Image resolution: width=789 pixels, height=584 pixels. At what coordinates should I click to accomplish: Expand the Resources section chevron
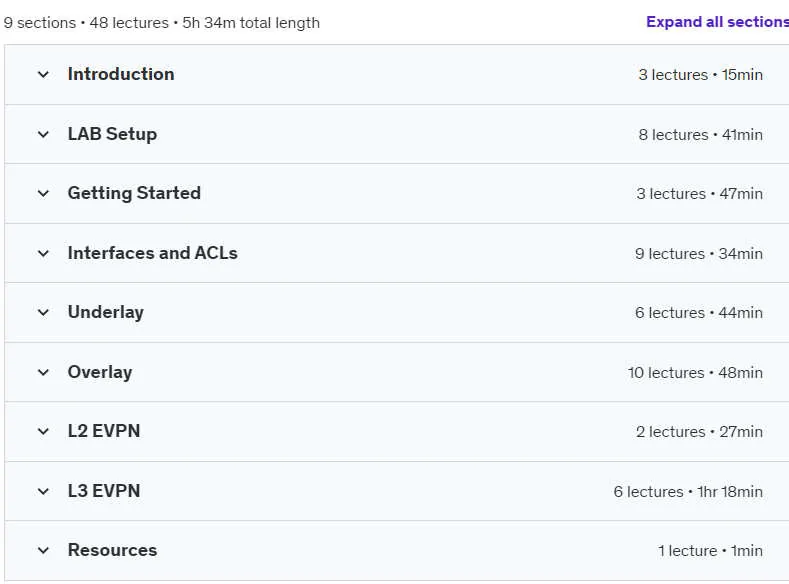click(x=43, y=550)
